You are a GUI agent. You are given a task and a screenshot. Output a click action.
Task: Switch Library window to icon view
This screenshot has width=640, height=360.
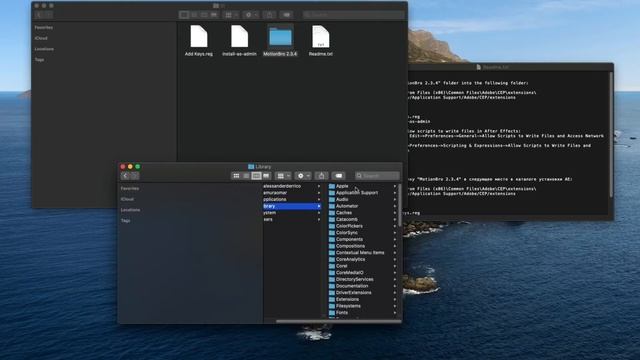pyautogui.click(x=236, y=176)
